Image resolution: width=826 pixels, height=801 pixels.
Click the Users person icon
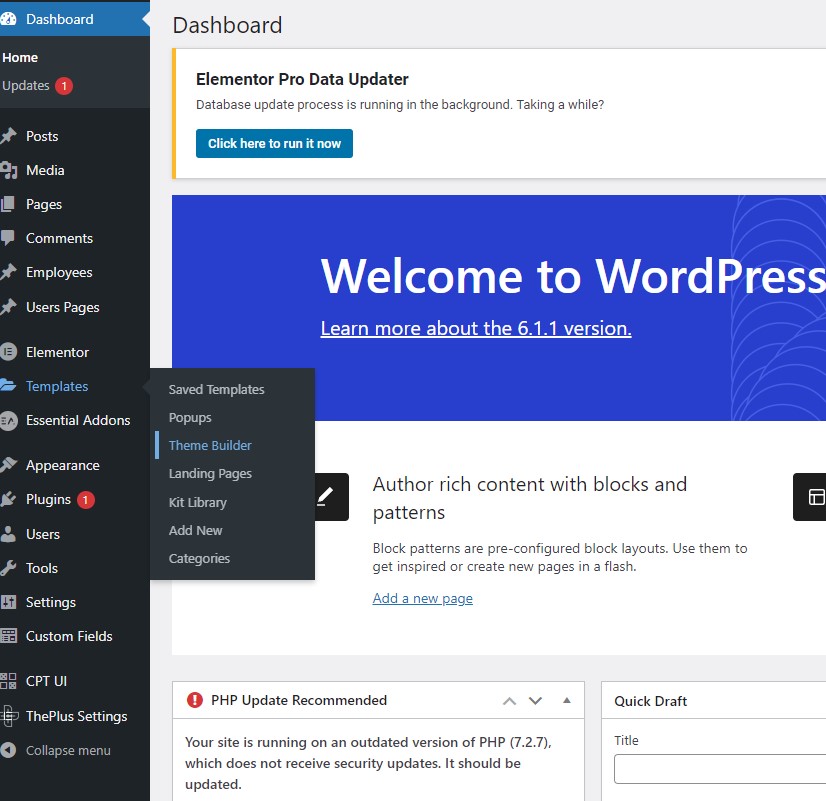[x=8, y=534]
